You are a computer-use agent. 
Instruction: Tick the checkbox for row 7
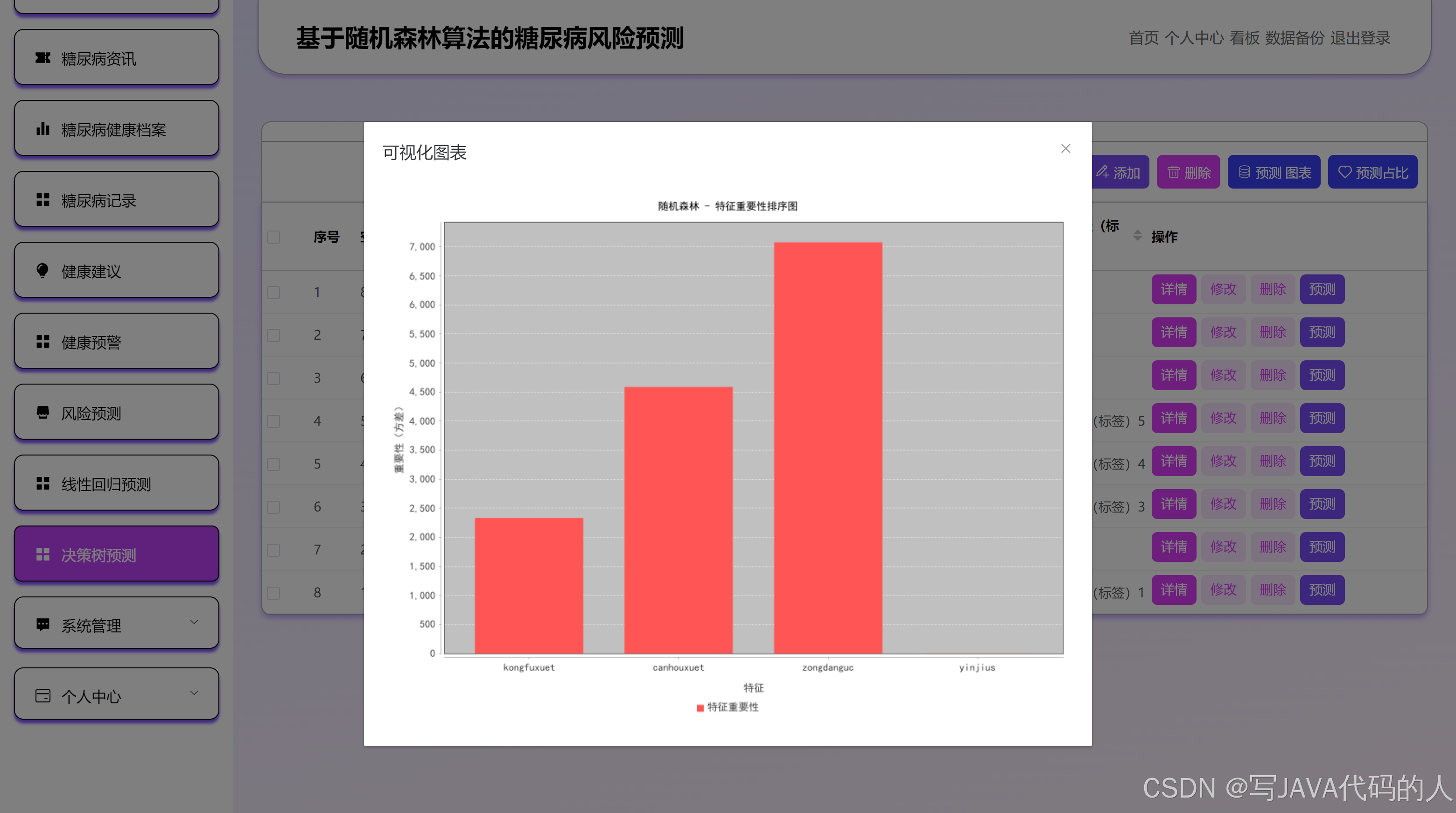(273, 550)
